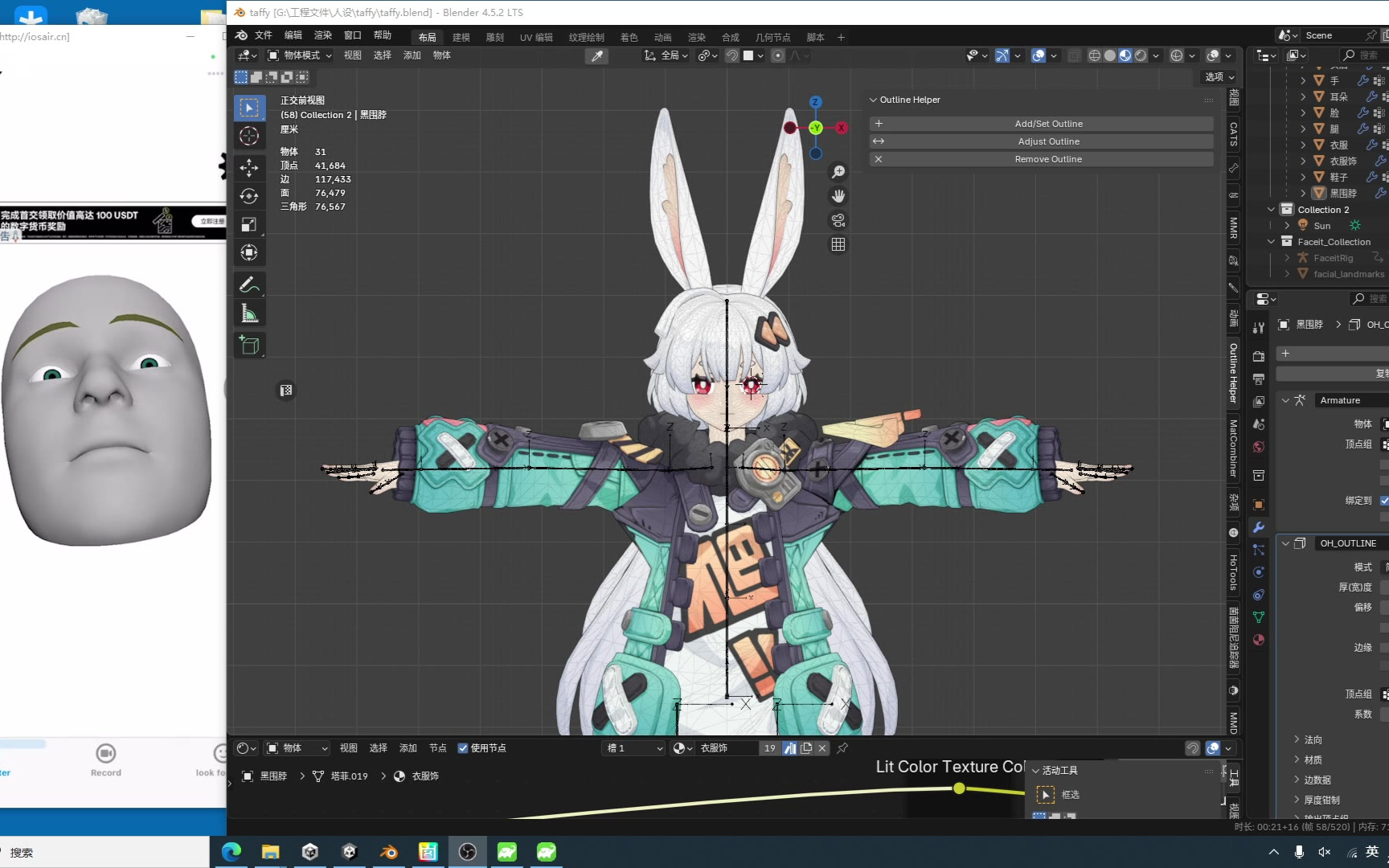This screenshot has width=1389, height=868.
Task: Open the Object Constraints properties tab icon
Action: (x=1259, y=595)
